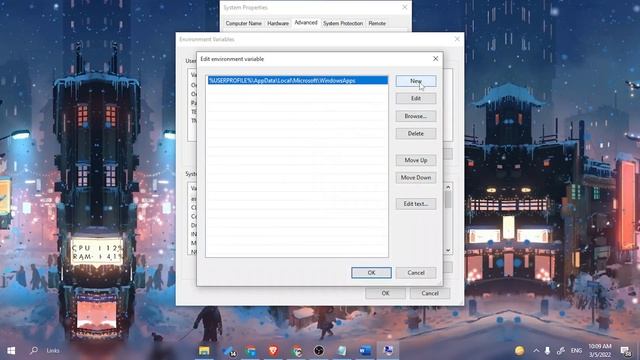Open taskbar search magnifier
The image size is (640, 360).
[34, 350]
